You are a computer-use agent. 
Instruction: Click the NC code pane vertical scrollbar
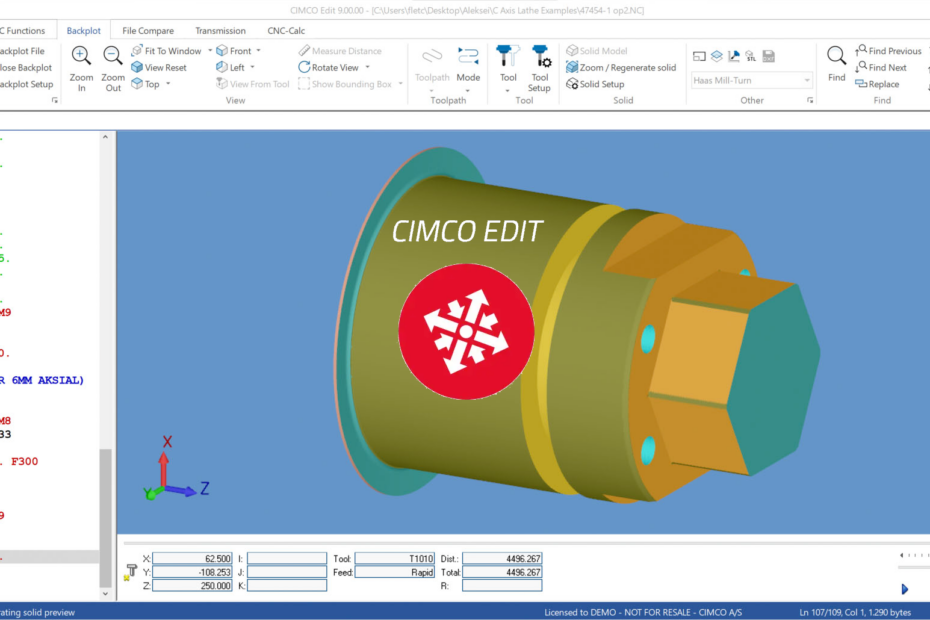tap(106, 516)
